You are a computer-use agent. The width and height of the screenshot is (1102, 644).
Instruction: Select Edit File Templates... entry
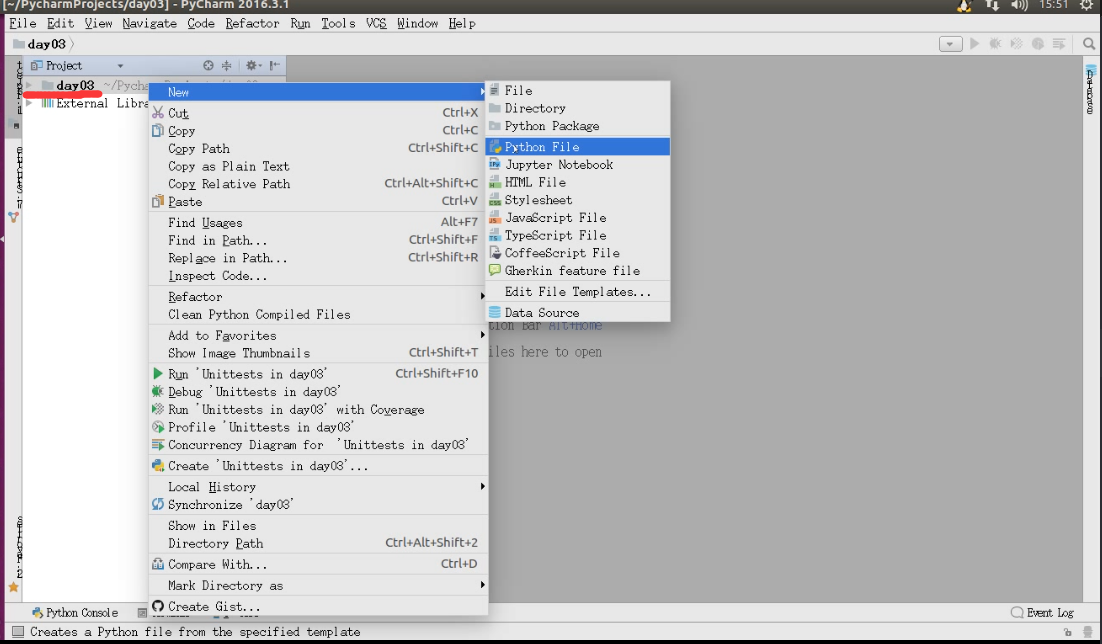577,291
